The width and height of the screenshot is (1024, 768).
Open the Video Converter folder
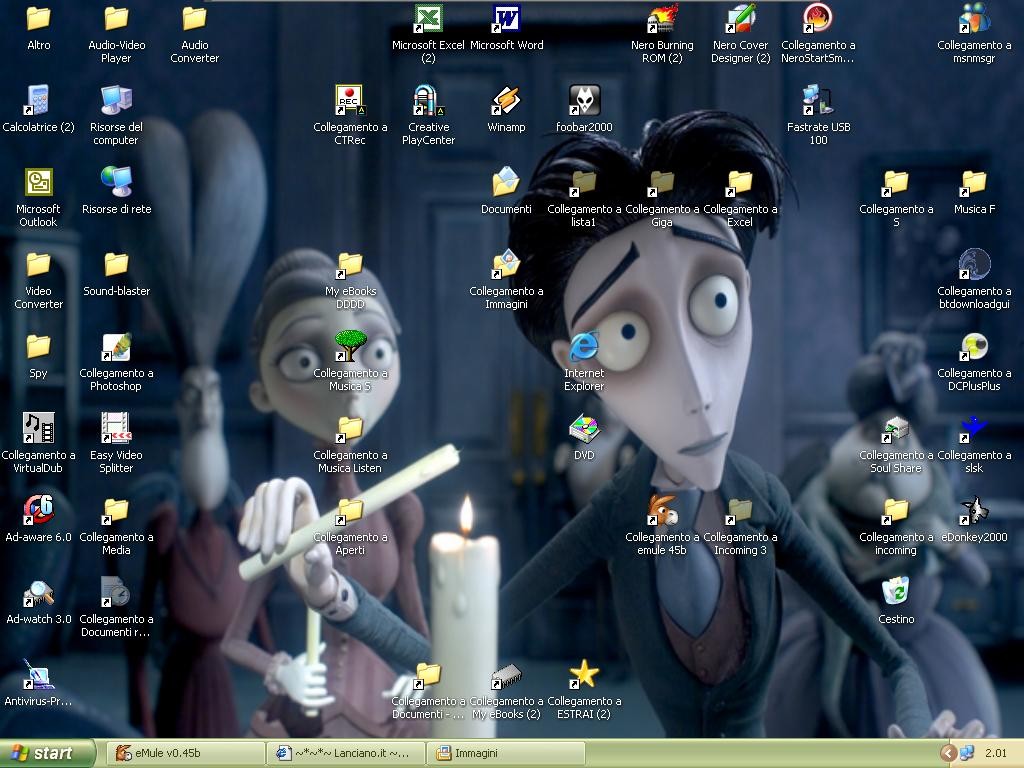[39, 265]
